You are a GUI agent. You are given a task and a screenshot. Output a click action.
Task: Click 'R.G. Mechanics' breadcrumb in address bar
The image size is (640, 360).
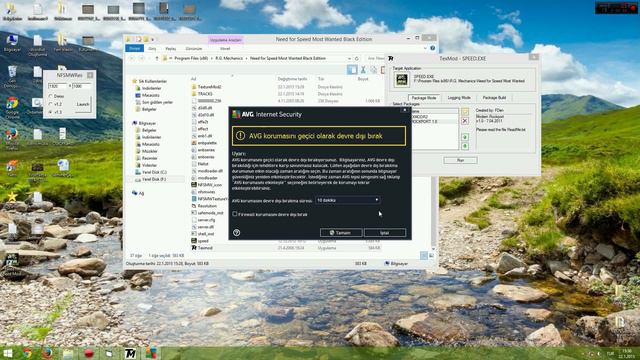[229, 58]
